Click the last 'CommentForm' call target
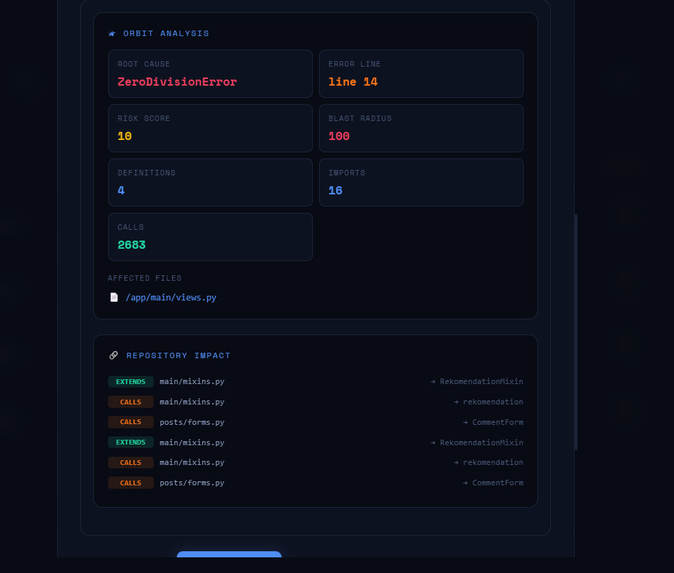674x573 pixels. coord(498,483)
